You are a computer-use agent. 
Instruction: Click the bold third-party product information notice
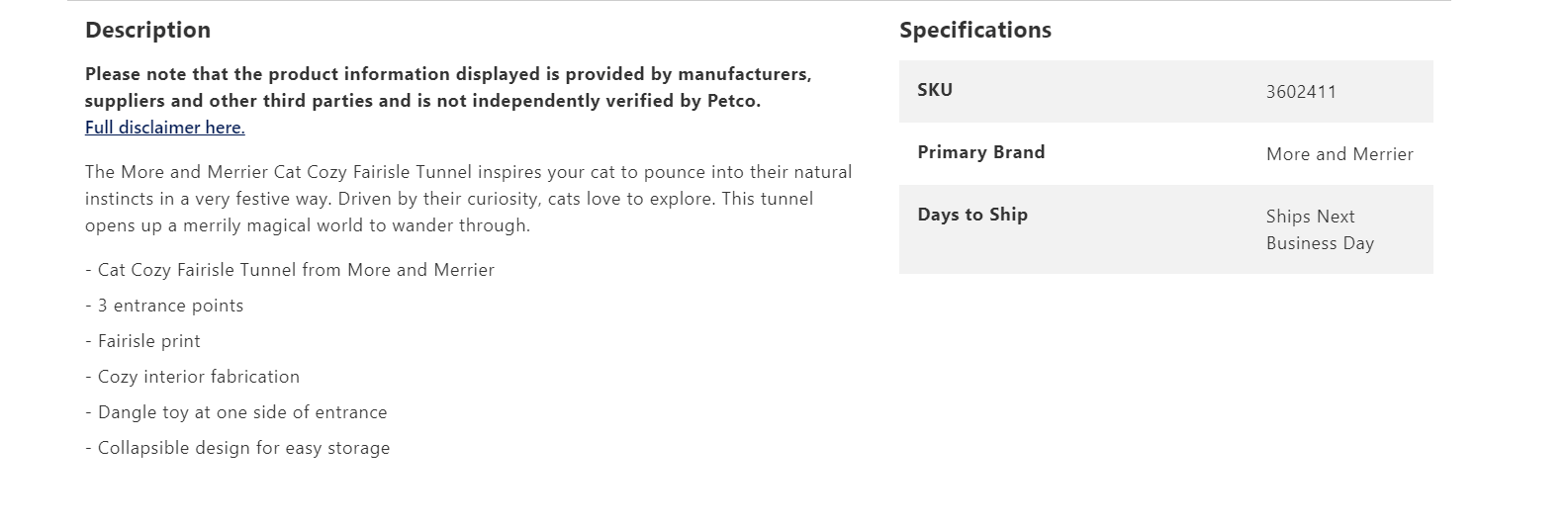tap(447, 87)
